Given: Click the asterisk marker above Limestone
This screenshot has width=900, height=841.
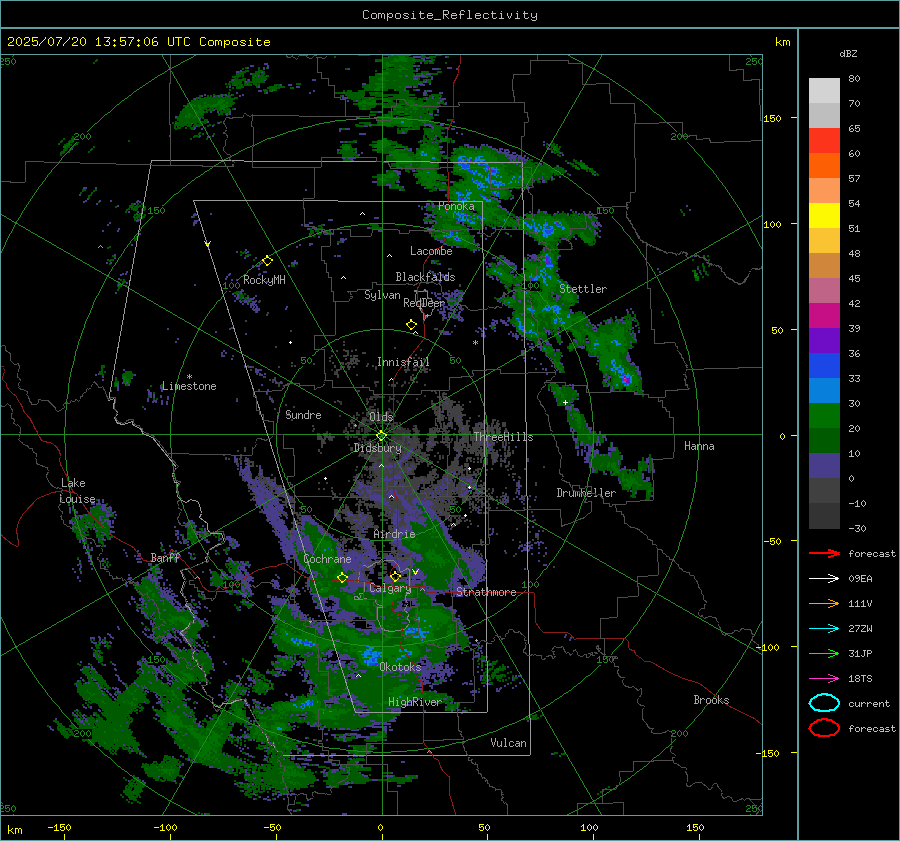Looking at the screenshot, I should click(189, 377).
